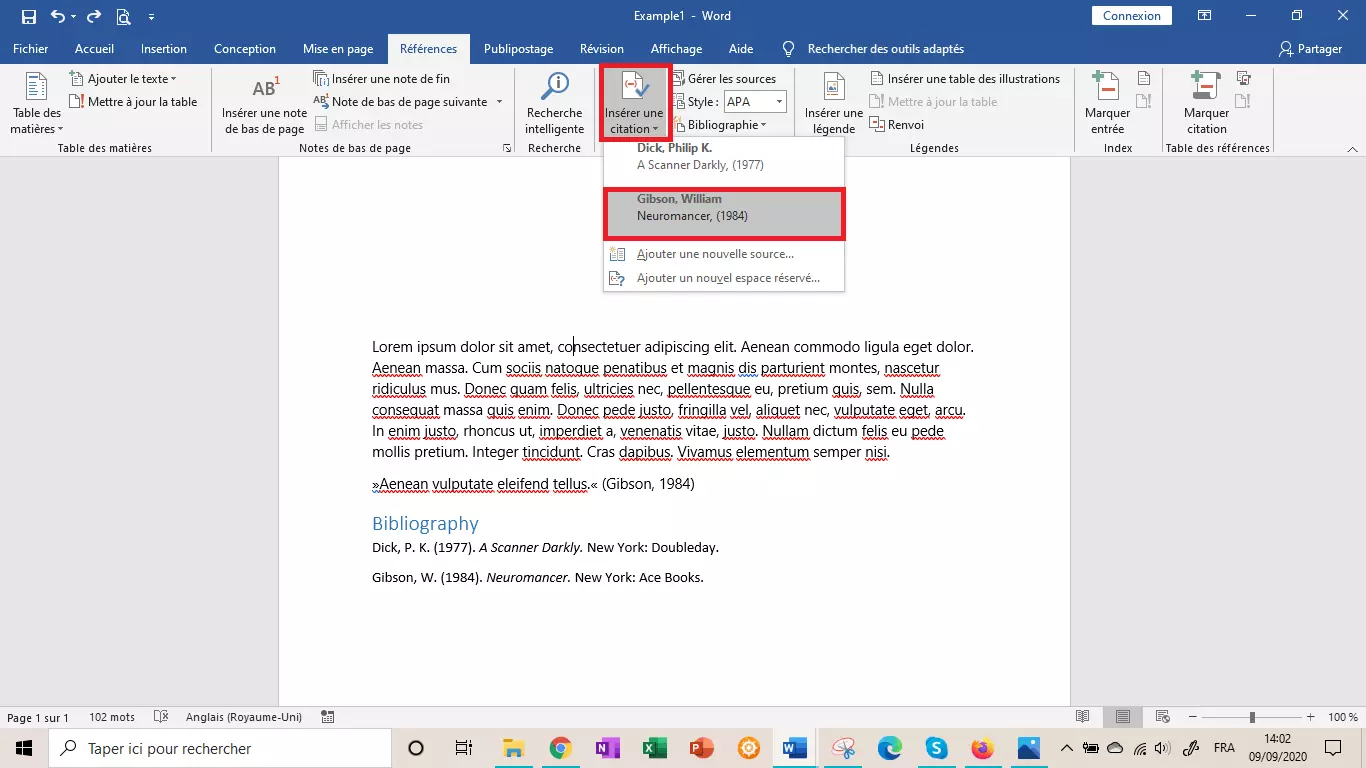1366x768 pixels.
Task: Click the Bibliography heading in the document
Action: (x=425, y=523)
